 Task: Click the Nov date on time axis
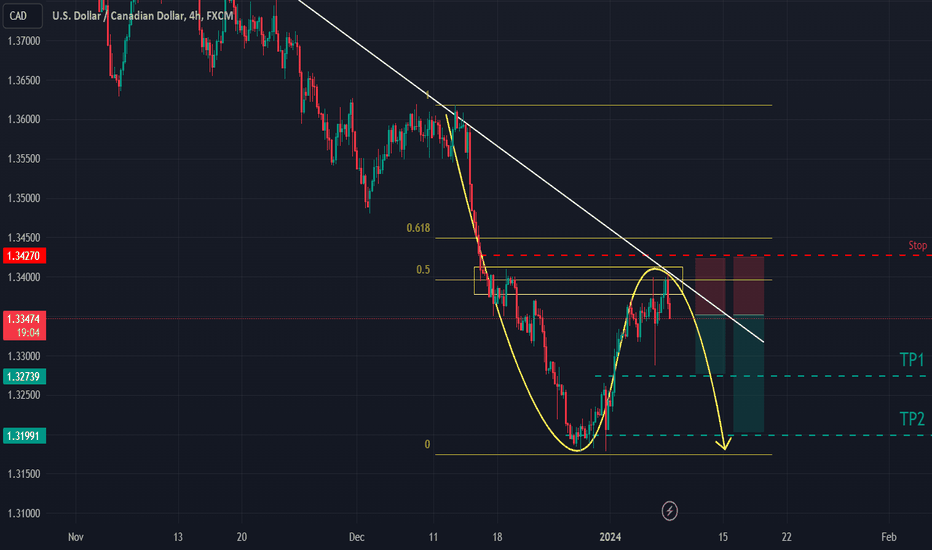(75, 537)
